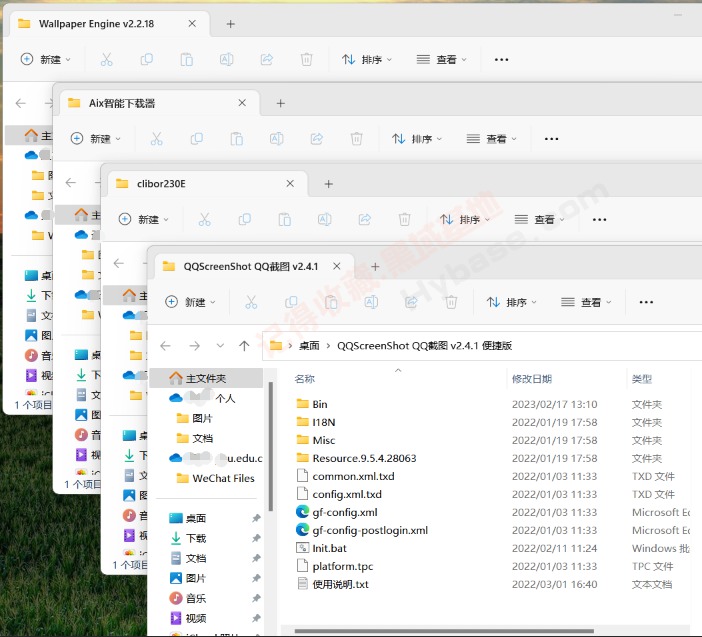
Task: Click Paste icon in QQScreenShot window toolbar
Action: click(x=331, y=303)
